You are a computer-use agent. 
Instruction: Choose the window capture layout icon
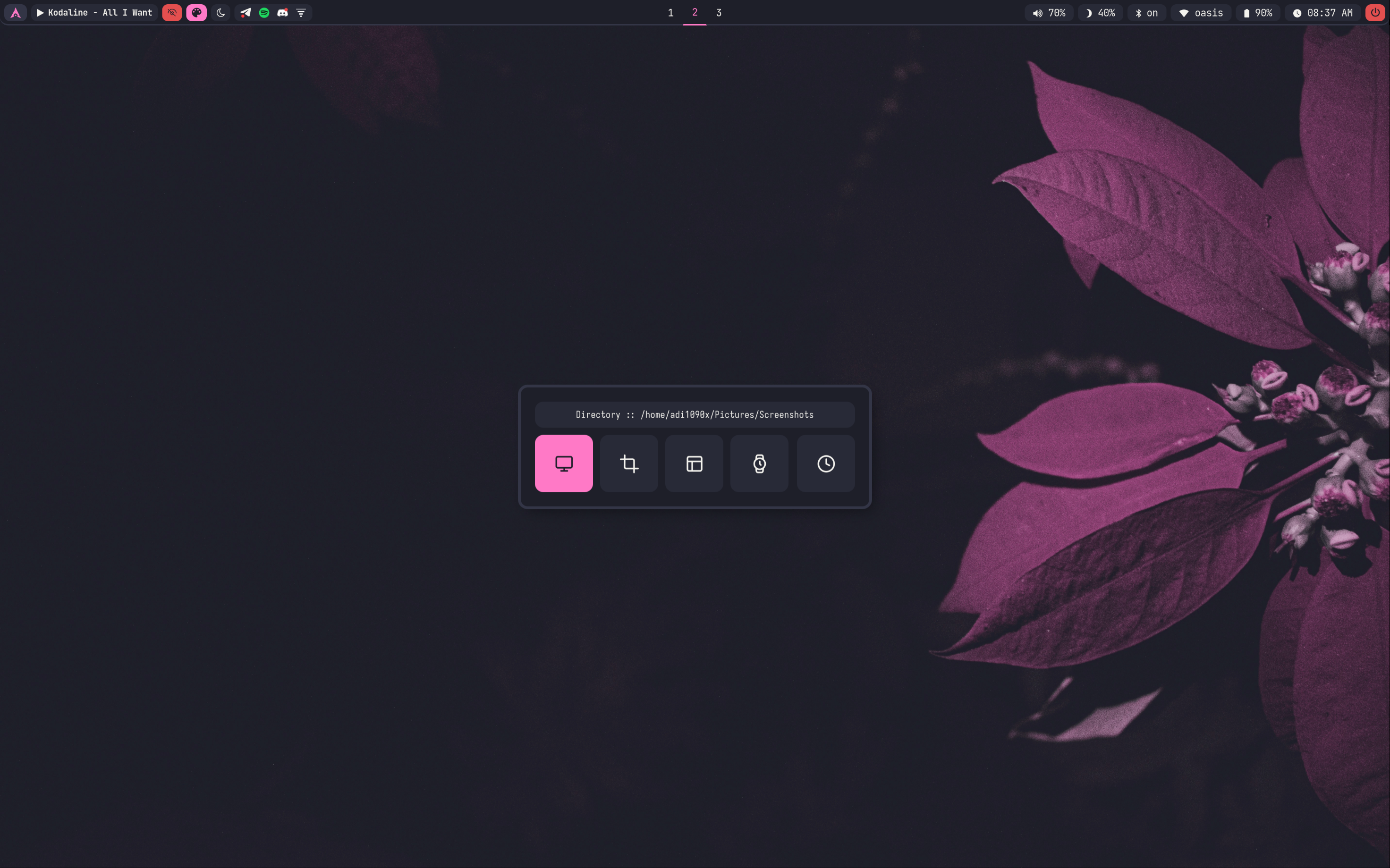(694, 463)
